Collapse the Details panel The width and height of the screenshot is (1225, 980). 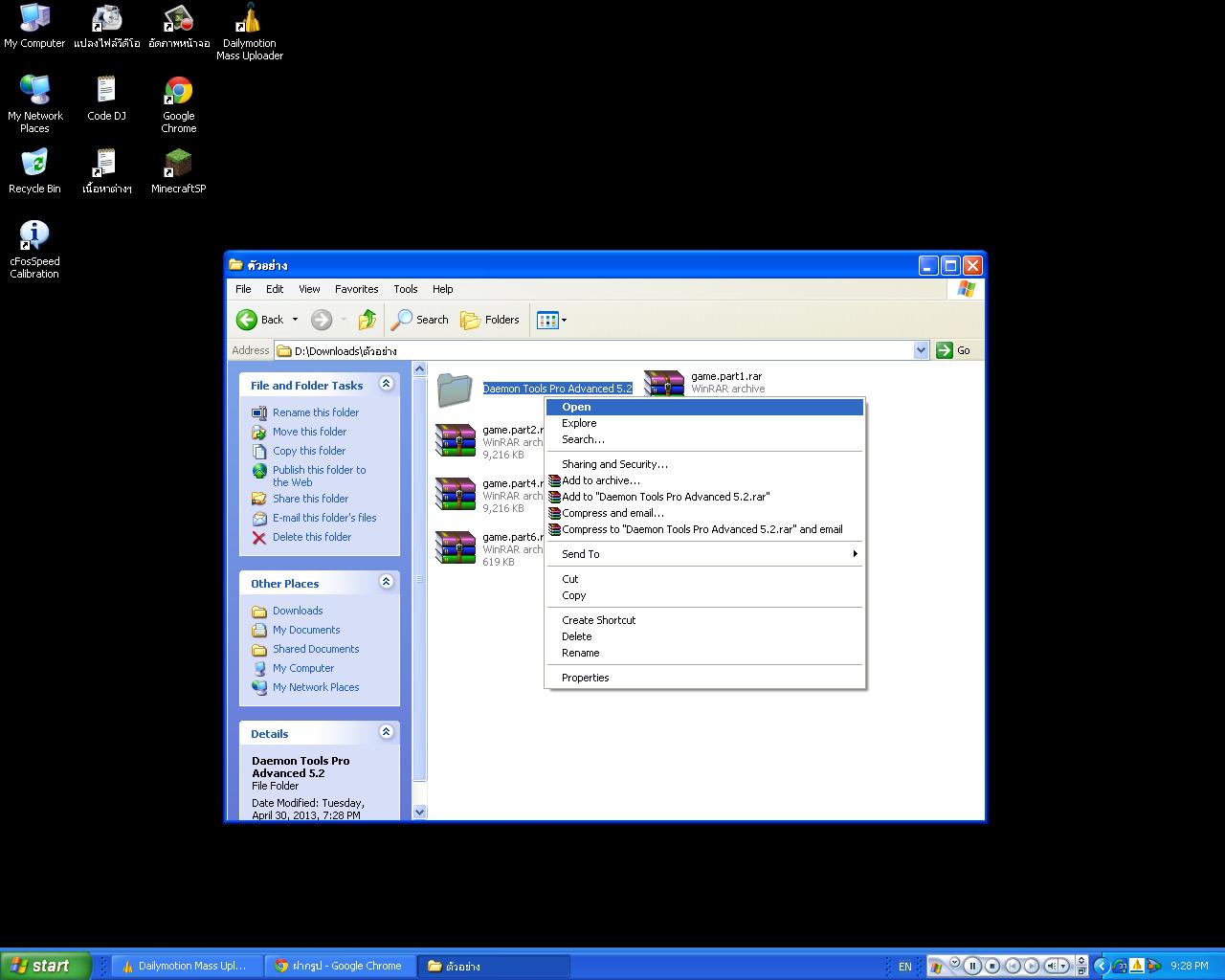[387, 732]
